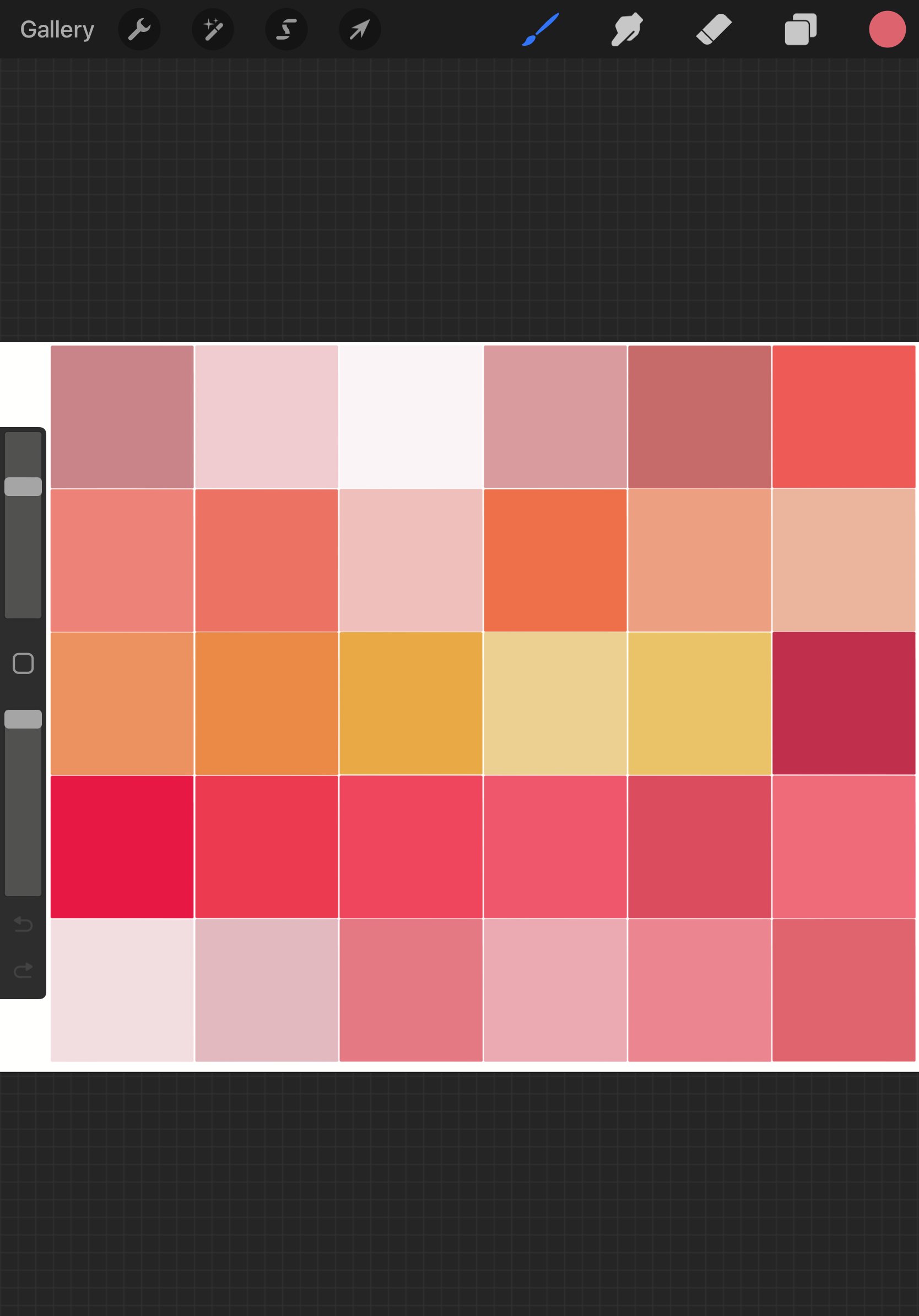The image size is (919, 1316).
Task: Choose the Paint brush tool
Action: click(539, 29)
